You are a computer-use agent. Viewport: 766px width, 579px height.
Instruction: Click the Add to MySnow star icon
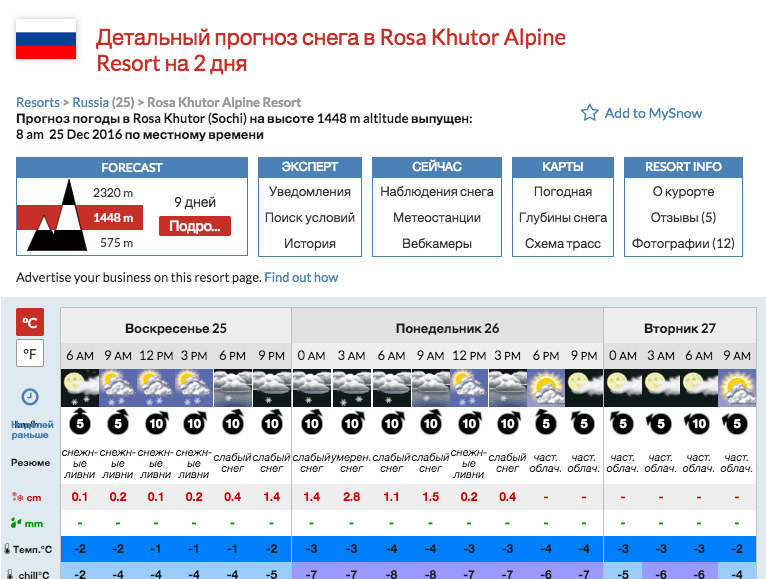589,113
